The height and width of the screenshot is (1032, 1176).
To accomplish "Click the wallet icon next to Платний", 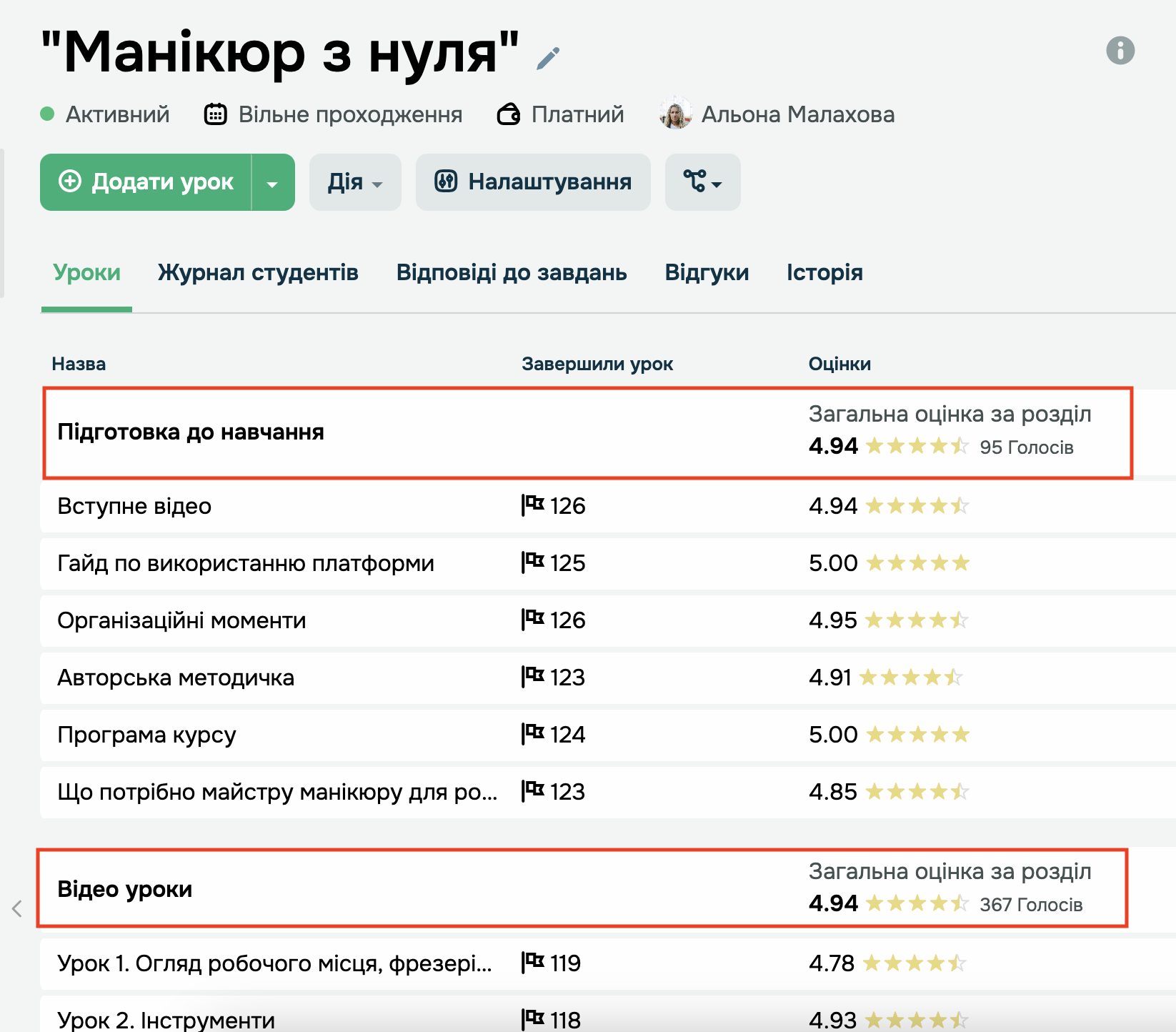I will click(508, 114).
